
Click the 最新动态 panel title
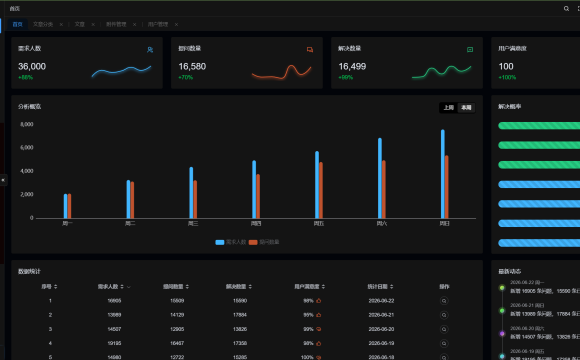[x=509, y=272]
